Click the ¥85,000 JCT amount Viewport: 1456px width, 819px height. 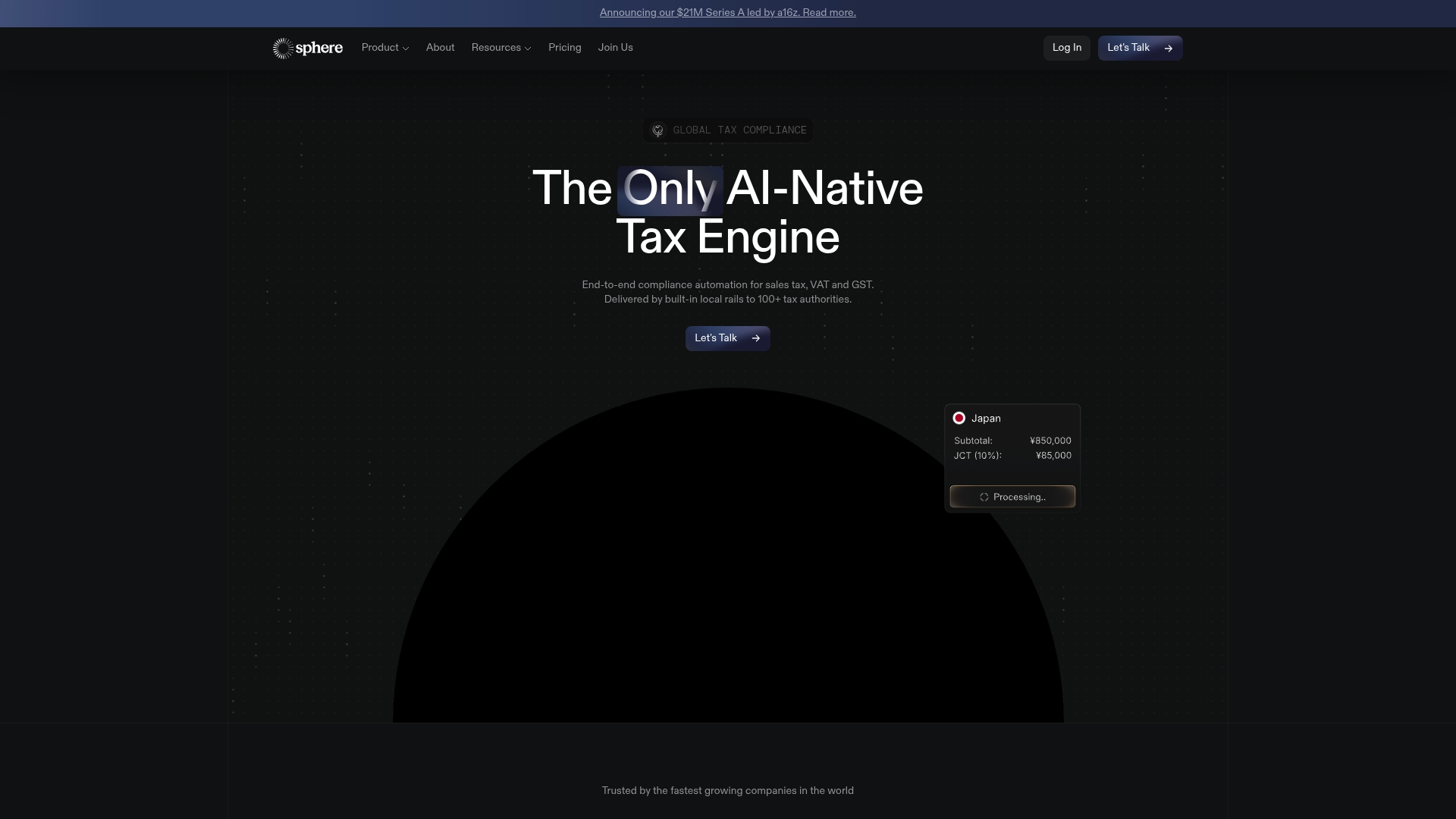[x=1053, y=456]
